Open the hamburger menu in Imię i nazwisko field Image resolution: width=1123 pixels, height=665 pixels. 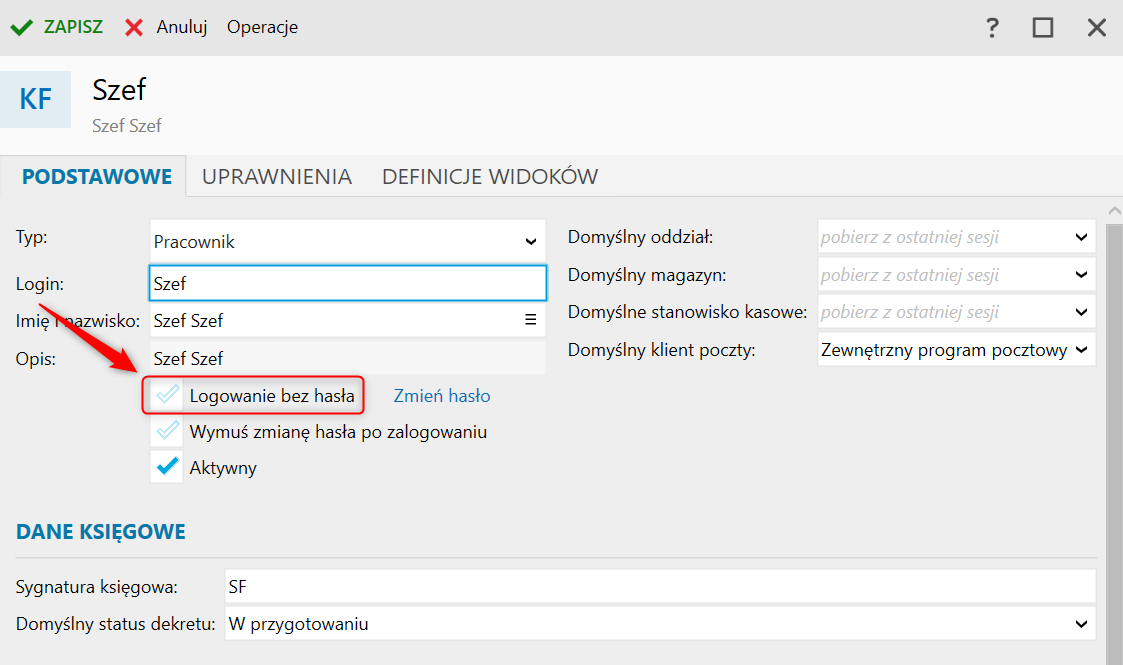click(x=531, y=320)
